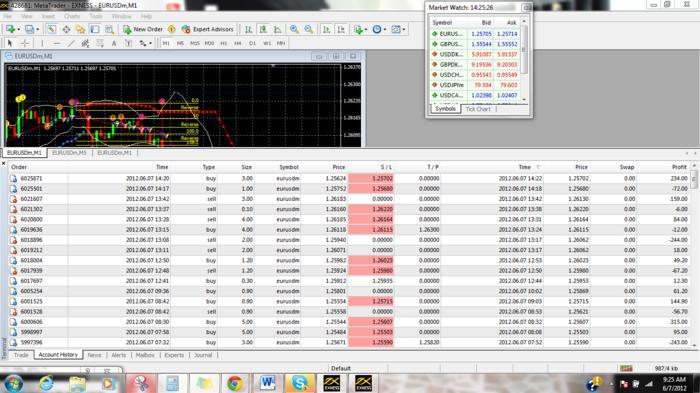The image size is (700, 393).
Task: Open the Profiles toolbar icon
Action: (x=29, y=29)
